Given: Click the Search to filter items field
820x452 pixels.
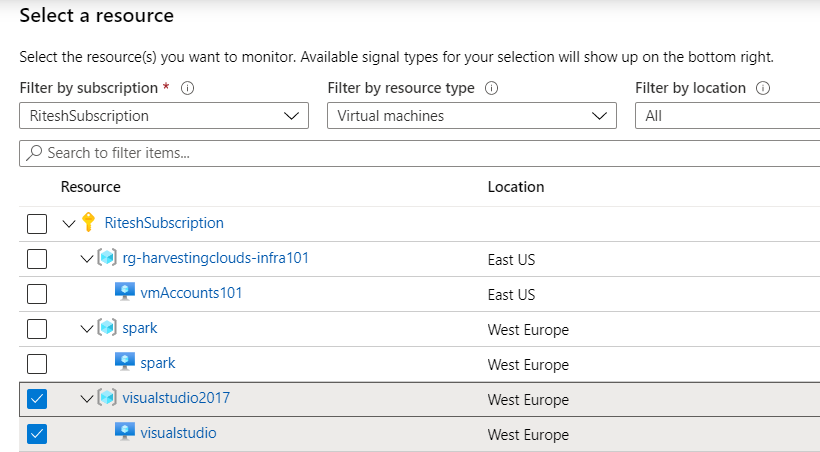Looking at the screenshot, I should [420, 153].
